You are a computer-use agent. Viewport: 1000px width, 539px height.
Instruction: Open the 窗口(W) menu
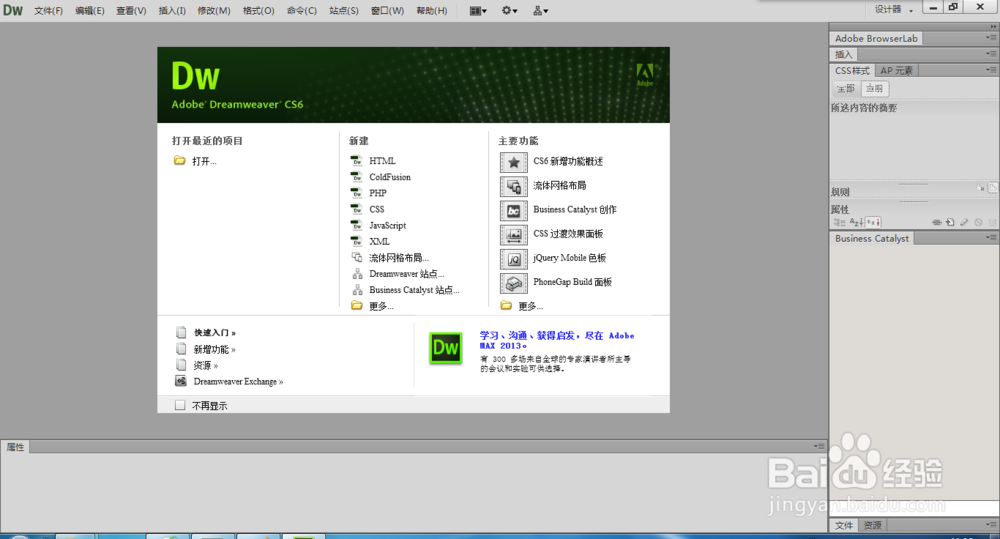(387, 11)
